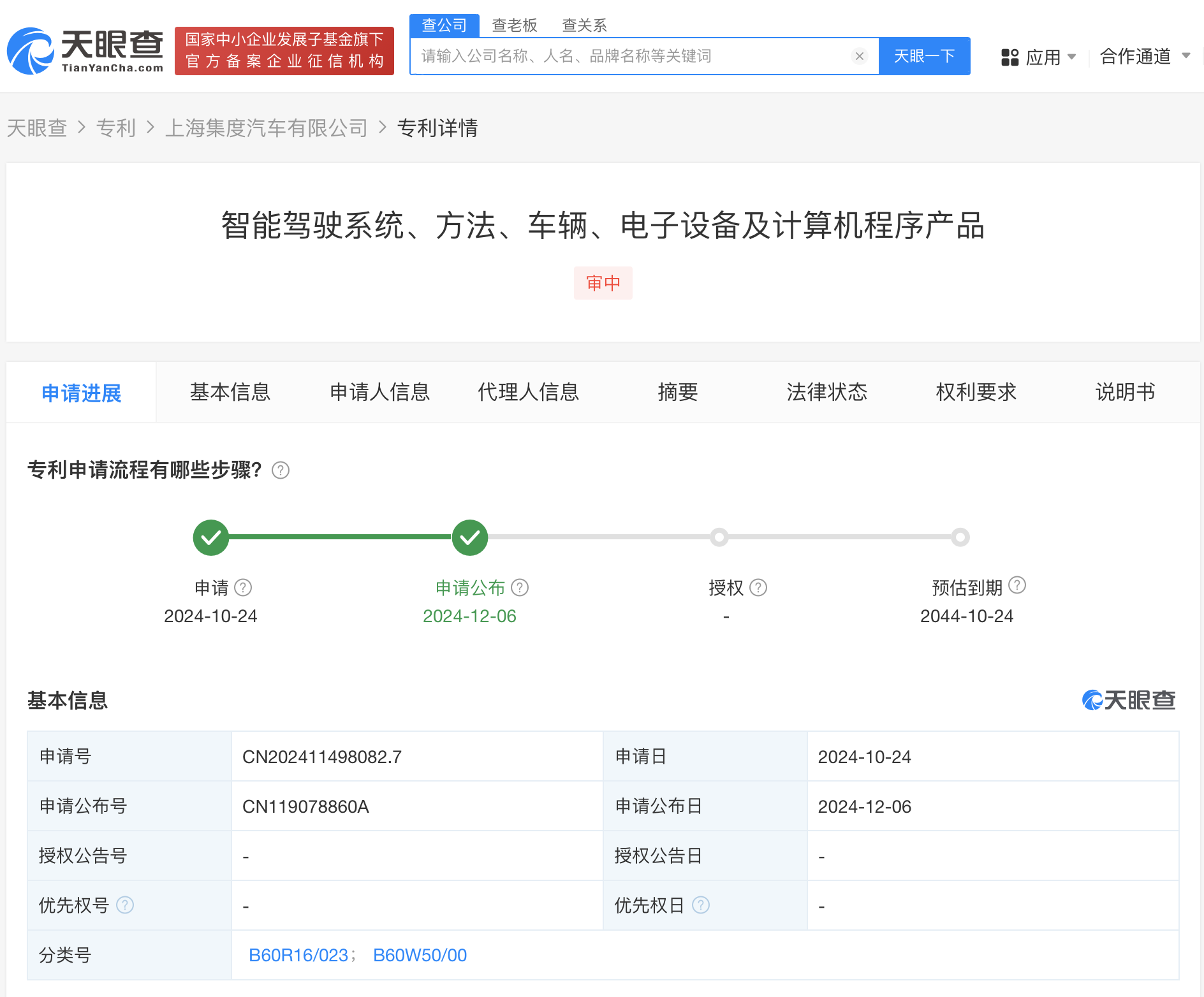
Task: Click the patent title 智能驾驶系统 heading
Action: 603,226
